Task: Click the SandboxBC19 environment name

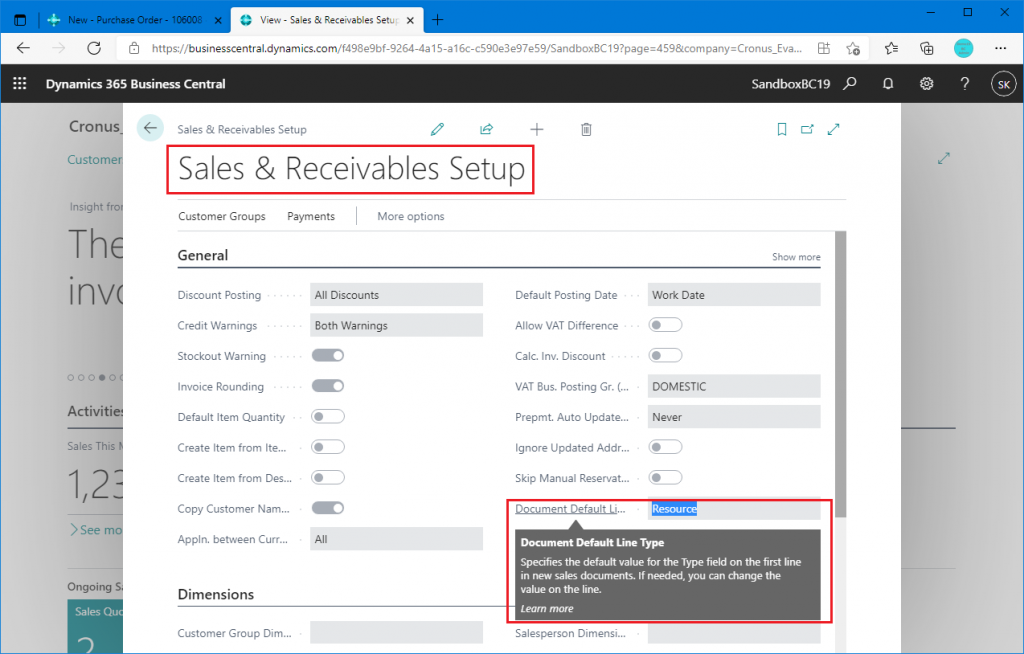Action: click(790, 84)
